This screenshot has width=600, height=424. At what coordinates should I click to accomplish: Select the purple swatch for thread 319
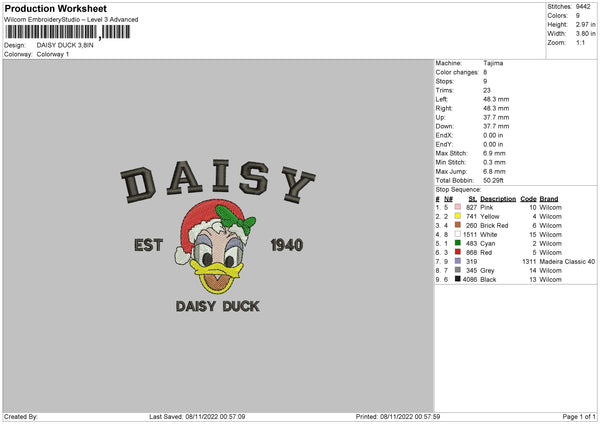458,261
